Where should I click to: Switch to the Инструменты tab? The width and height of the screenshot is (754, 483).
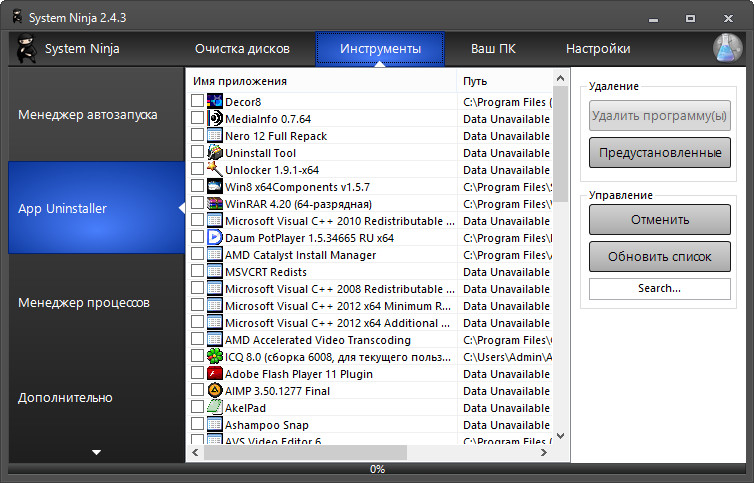(380, 49)
